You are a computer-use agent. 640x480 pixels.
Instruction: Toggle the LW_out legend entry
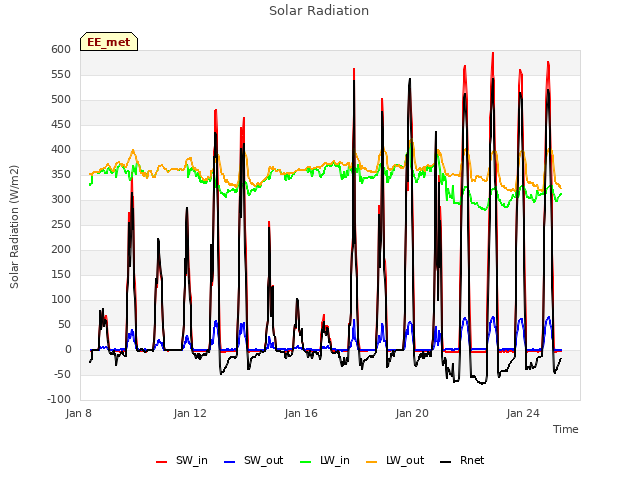(x=395, y=461)
